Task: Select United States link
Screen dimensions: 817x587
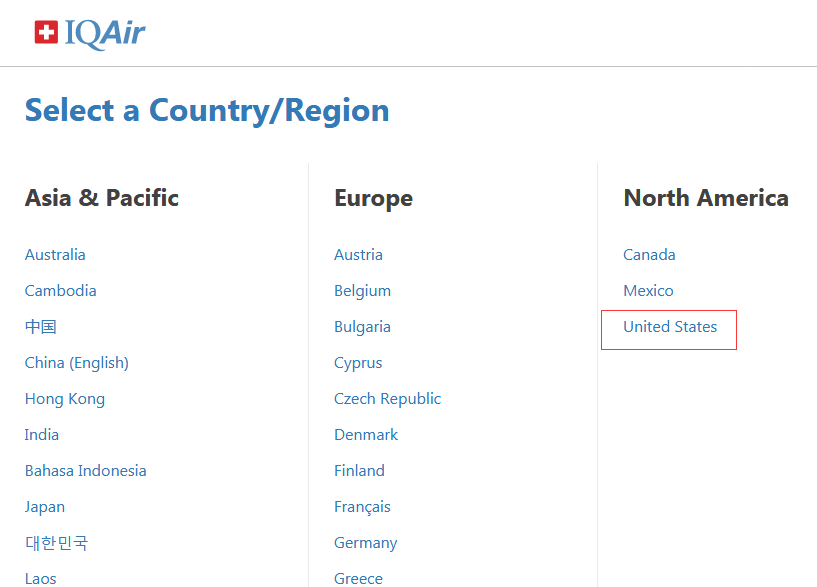Action: 670,327
